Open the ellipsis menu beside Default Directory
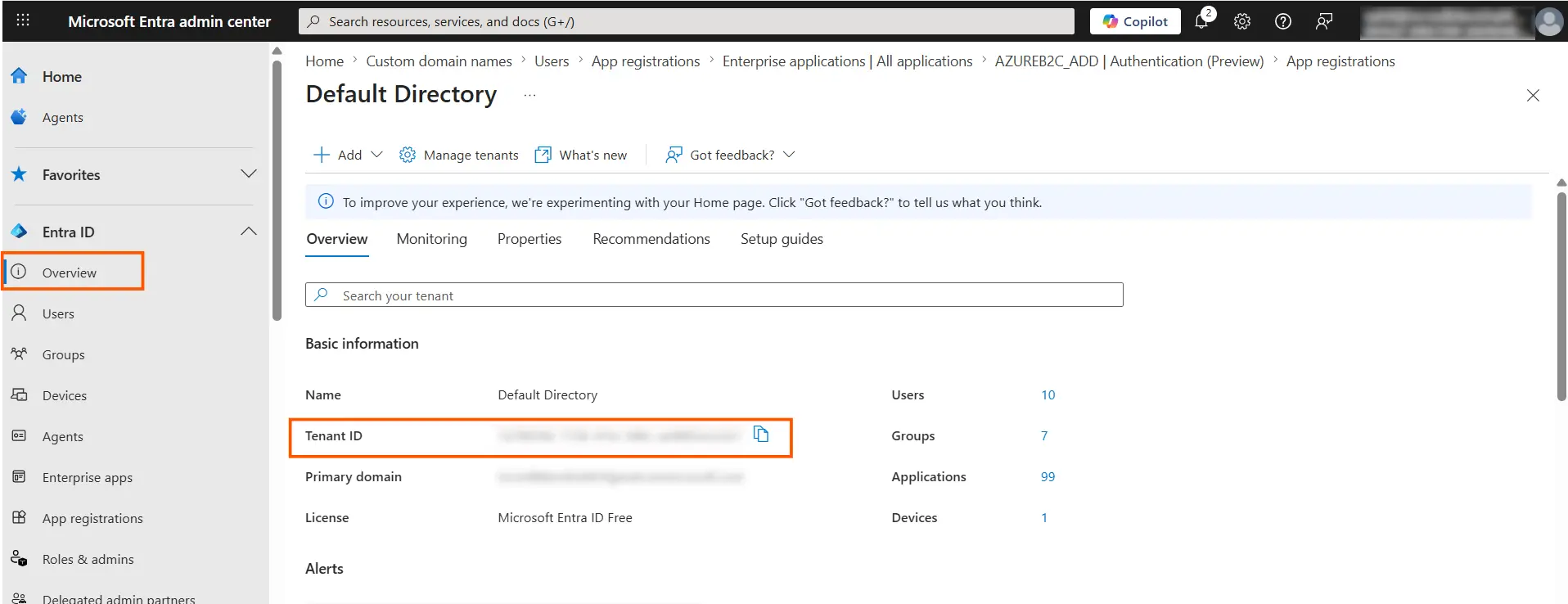Screen dimensions: 1568x604 (529, 95)
